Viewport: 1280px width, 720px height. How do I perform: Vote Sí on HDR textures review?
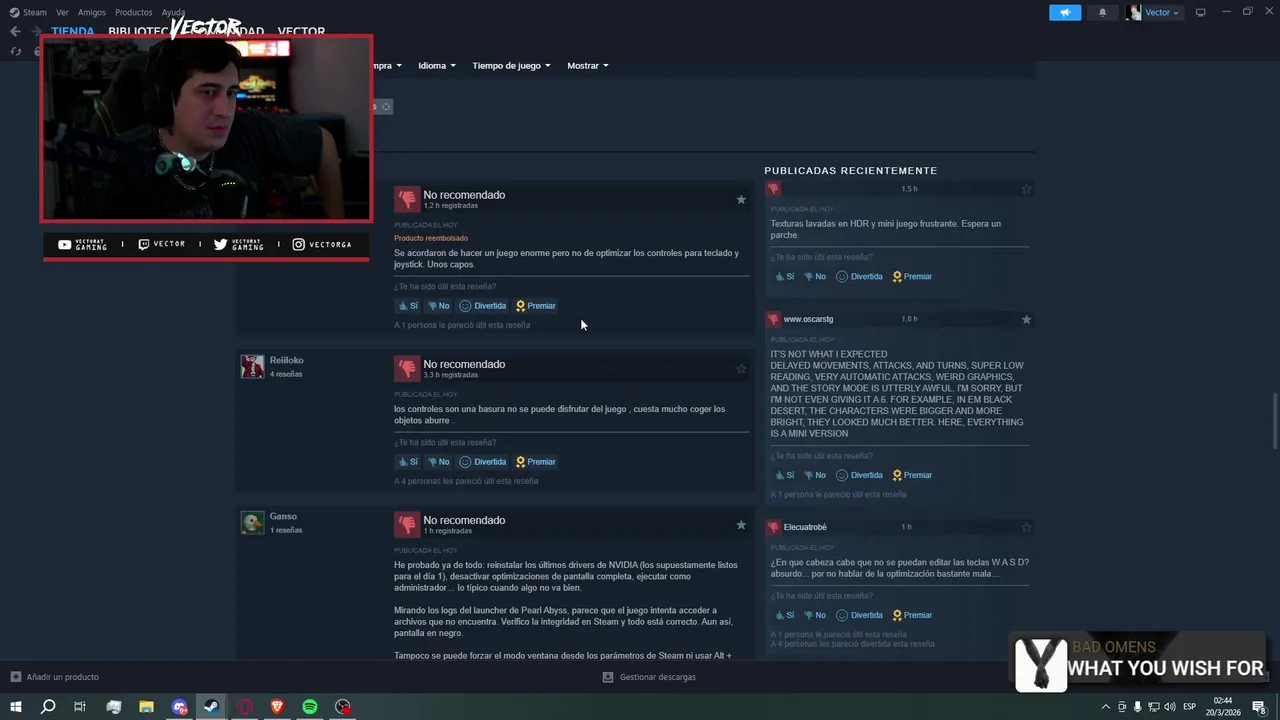tap(784, 276)
